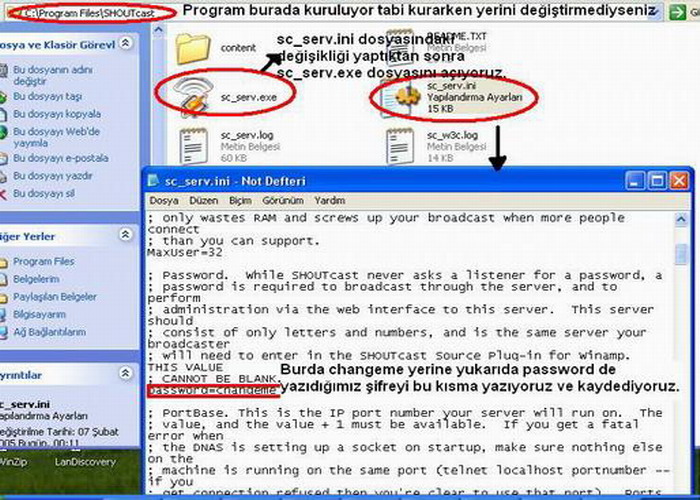Viewport: 700px width, 500px height.
Task: Open Ağ Bağlantılarım link
Action: point(49,332)
